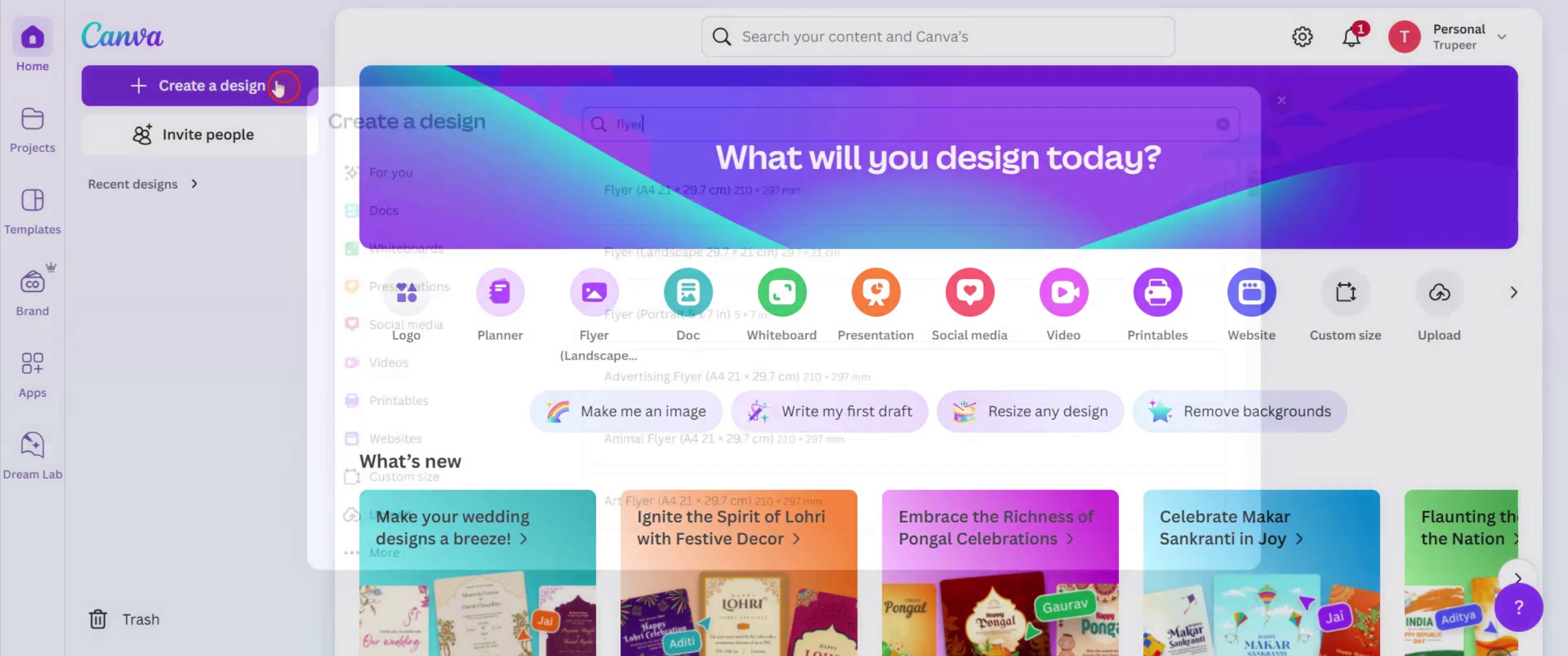Open Dream Lab in sidebar
This screenshot has height=656, width=1568.
click(x=32, y=456)
